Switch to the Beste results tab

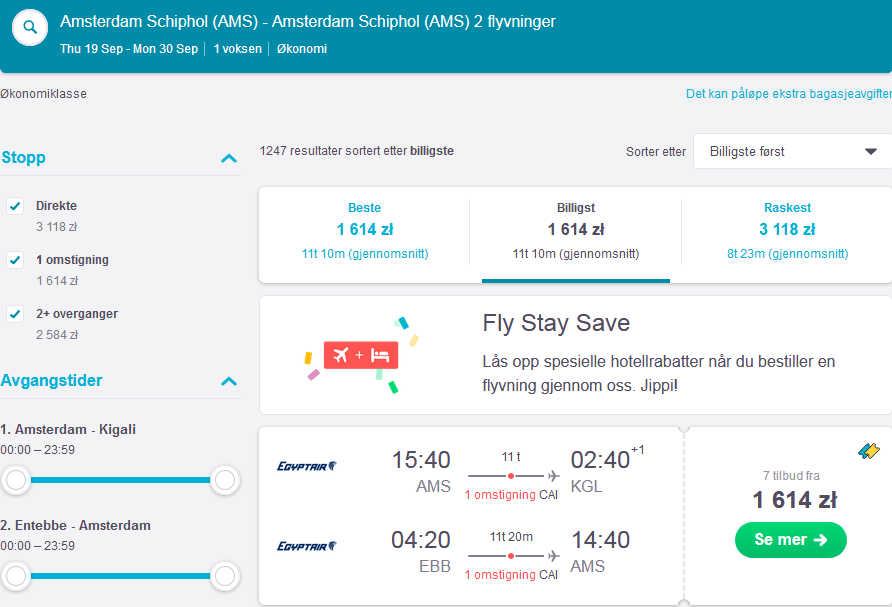tap(365, 230)
